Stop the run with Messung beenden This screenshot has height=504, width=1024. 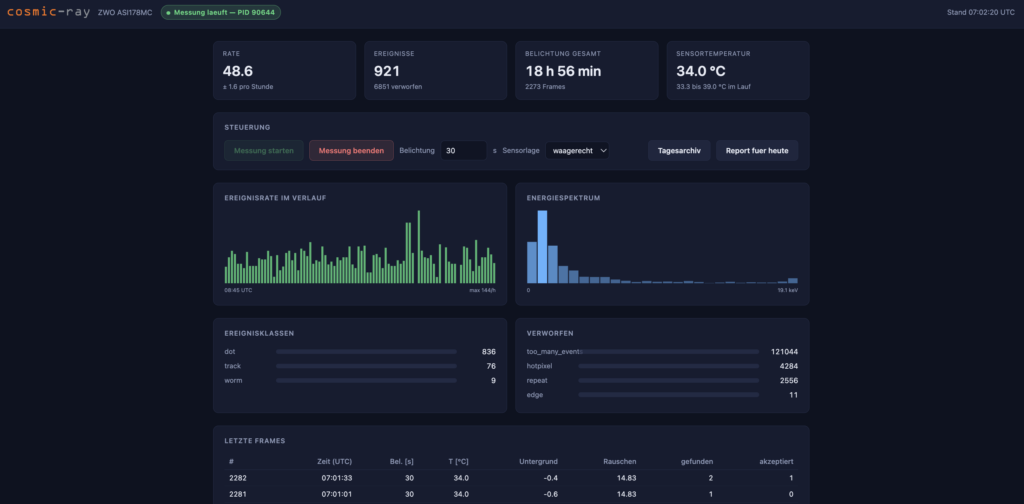click(351, 150)
